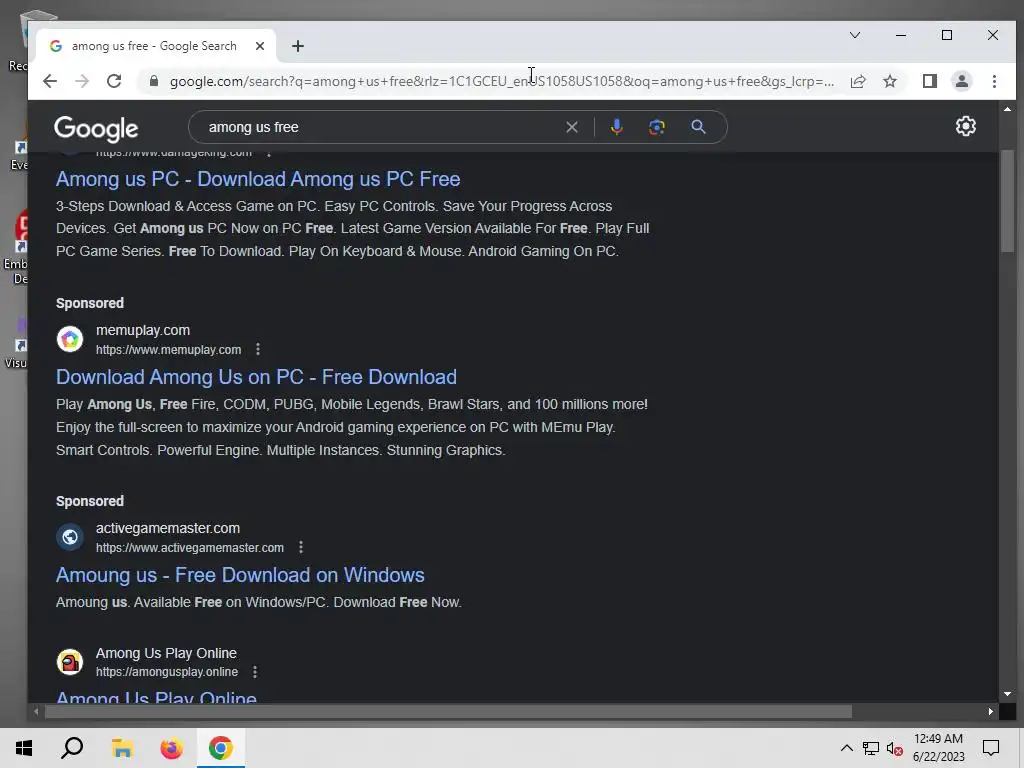Open 'Download Among Us on PC - Free Download'
The height and width of the screenshot is (768, 1024).
pos(256,377)
